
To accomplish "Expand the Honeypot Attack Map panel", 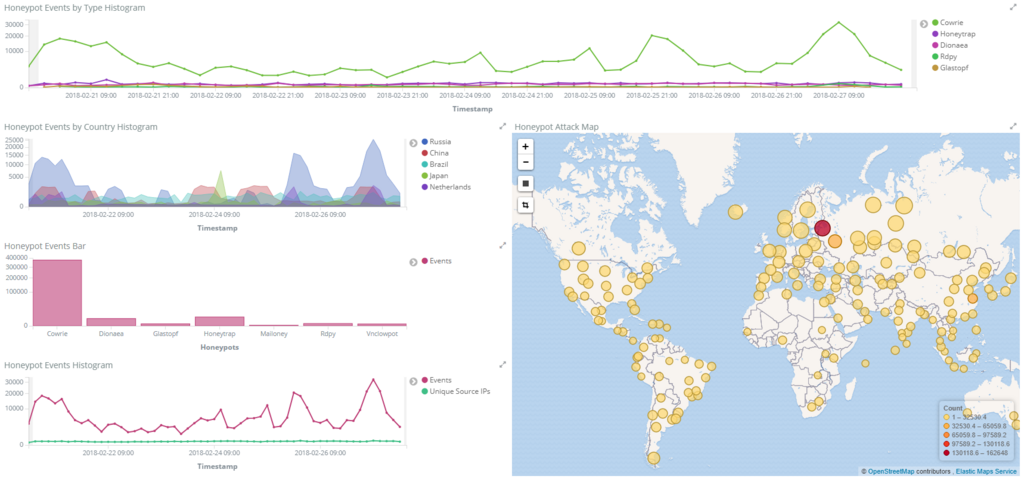I will [x=1013, y=125].
